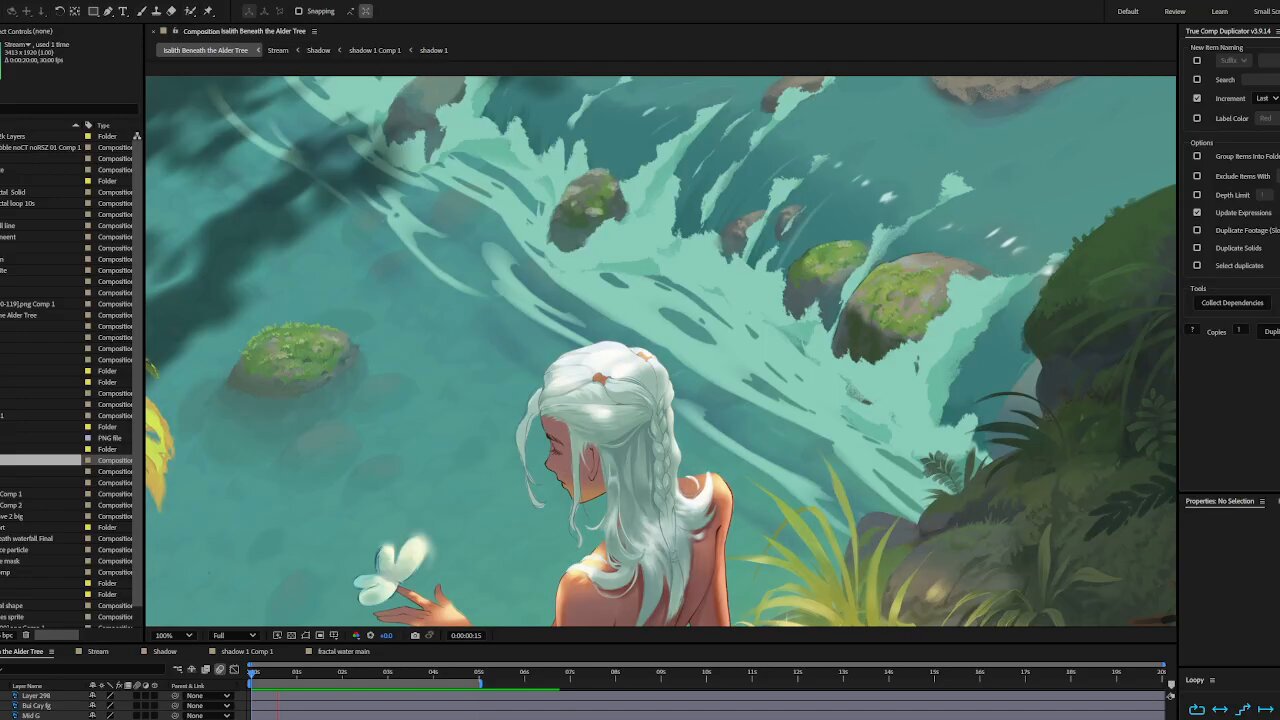Viewport: 1280px width, 720px height.
Task: Click the Collect Dependencies button
Action: click(x=1232, y=303)
